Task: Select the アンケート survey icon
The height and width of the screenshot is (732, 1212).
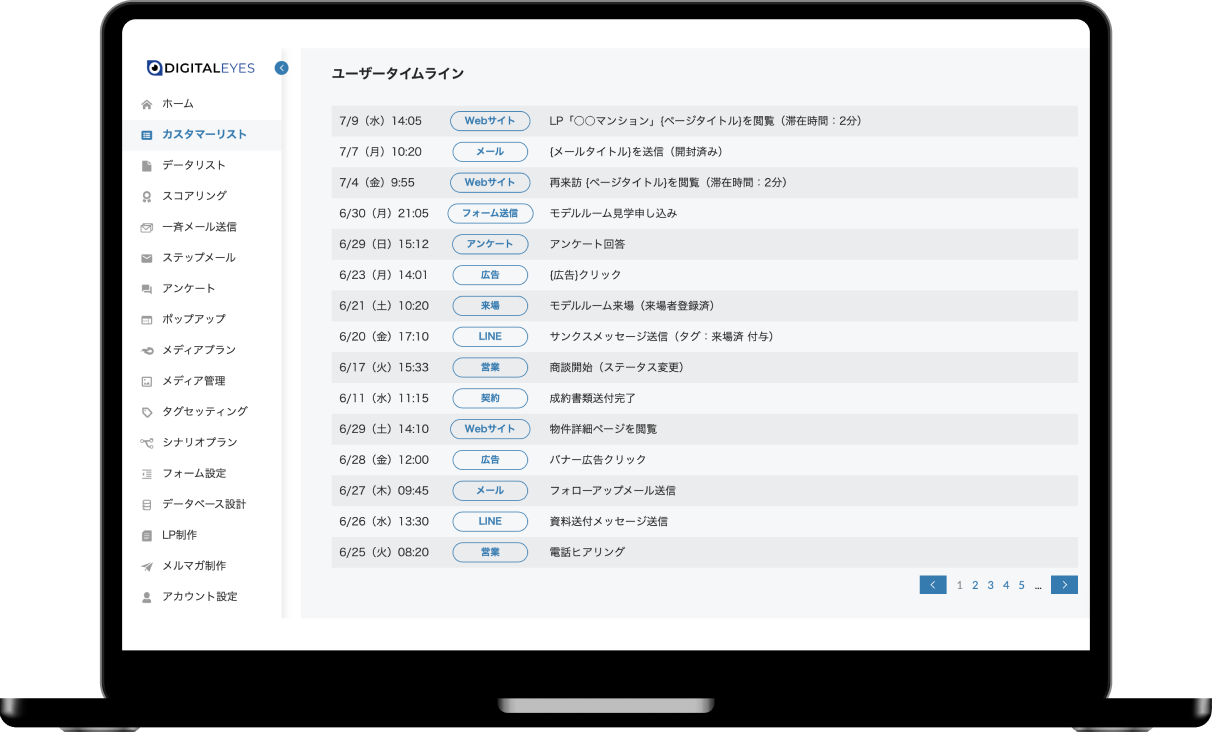Action: tap(146, 288)
